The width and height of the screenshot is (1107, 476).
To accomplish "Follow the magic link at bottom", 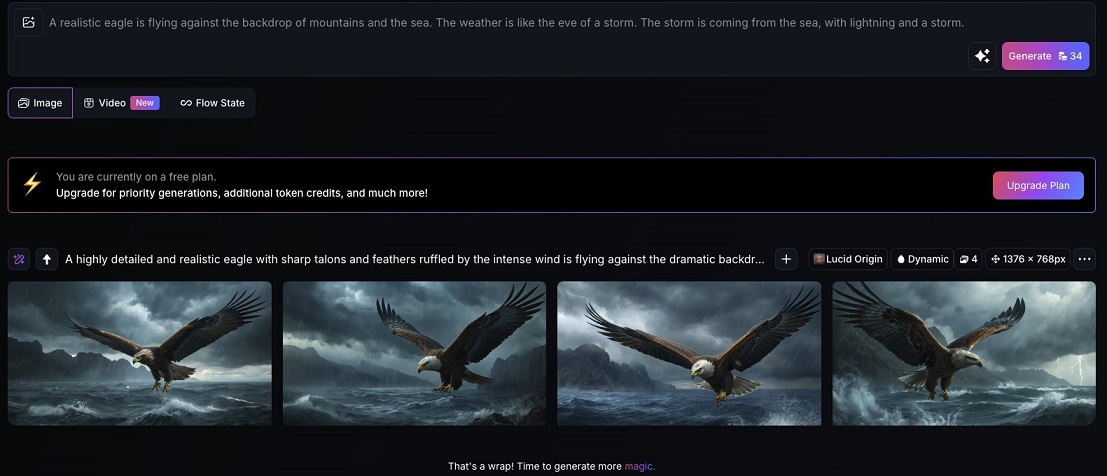I will coord(640,466).
